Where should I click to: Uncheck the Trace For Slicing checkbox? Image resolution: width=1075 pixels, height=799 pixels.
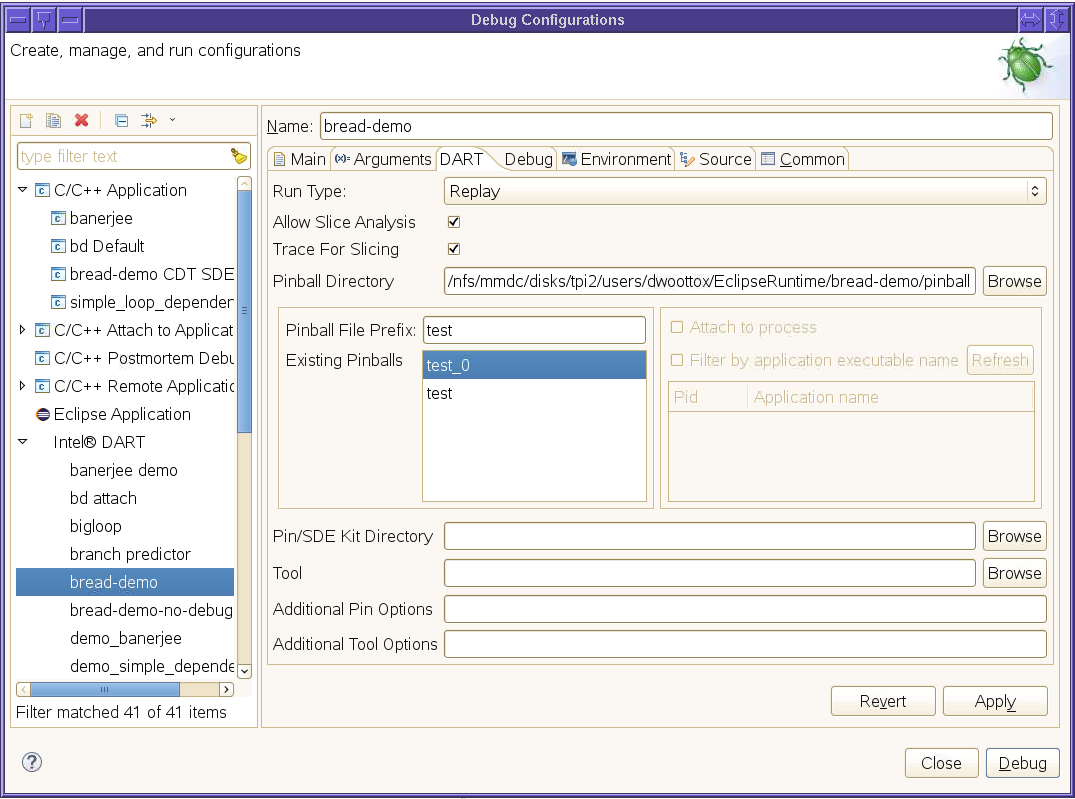coord(454,249)
